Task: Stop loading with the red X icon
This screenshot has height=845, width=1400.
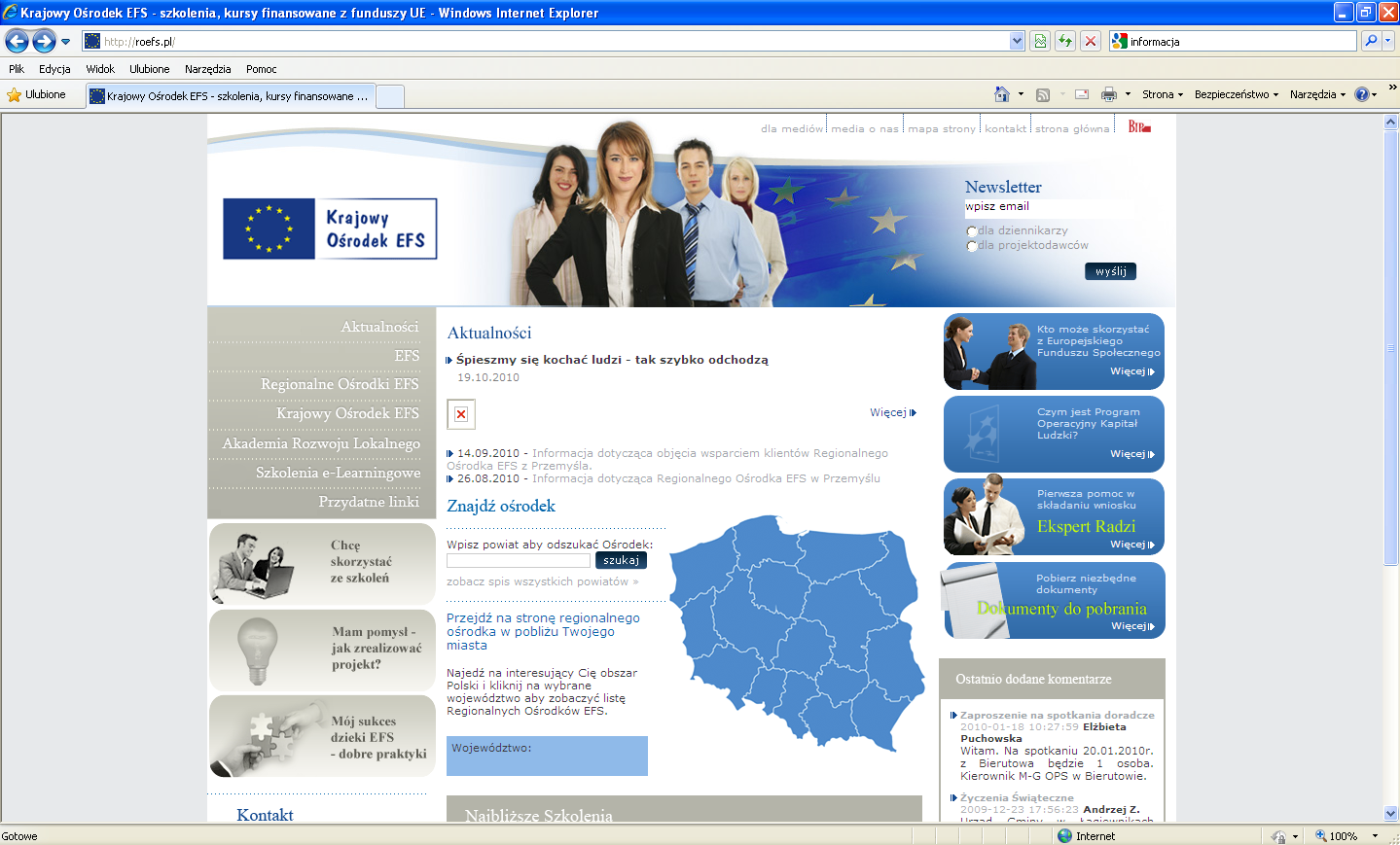Action: pos(1091,41)
